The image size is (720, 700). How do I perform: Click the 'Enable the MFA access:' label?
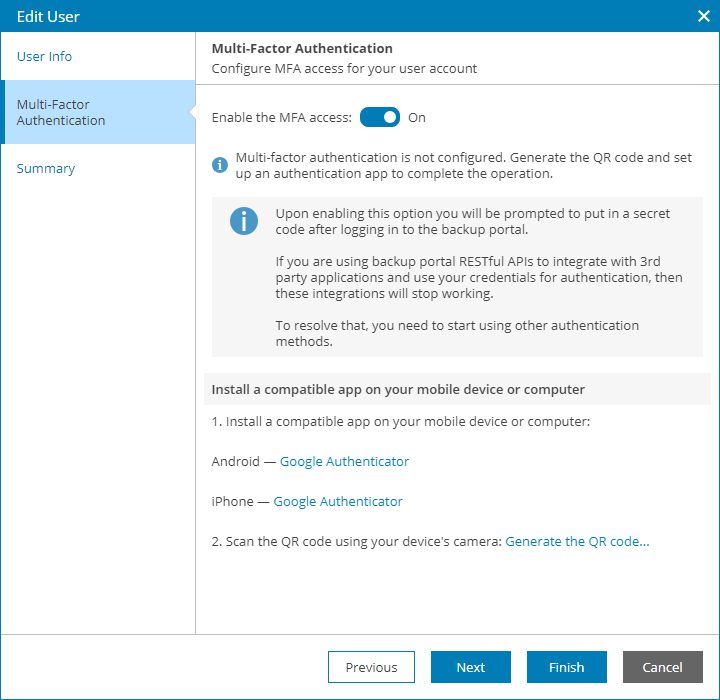tap(281, 117)
